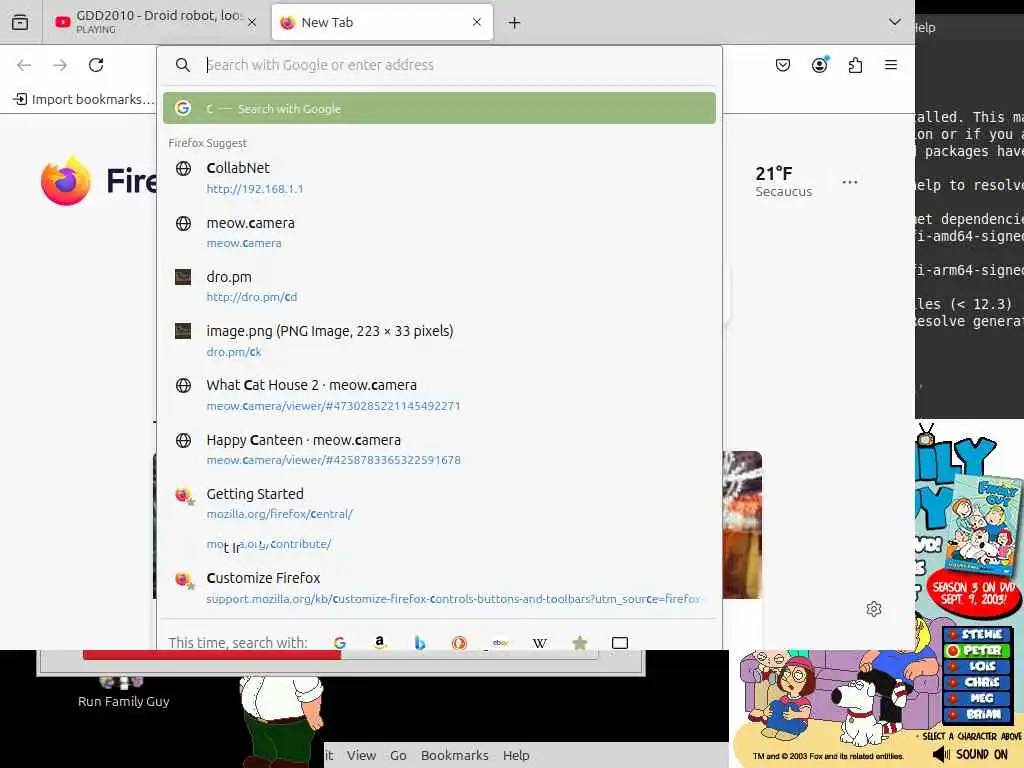
Task: Open the new tab personalize gear icon
Action: [x=874, y=609]
